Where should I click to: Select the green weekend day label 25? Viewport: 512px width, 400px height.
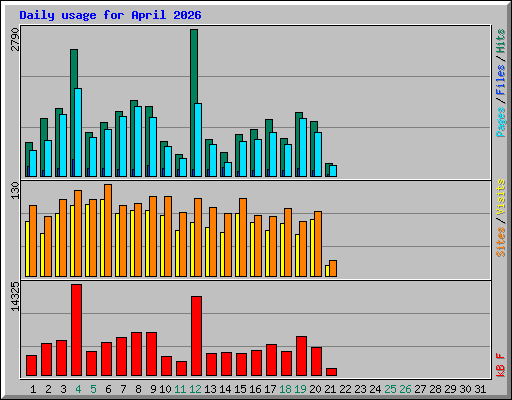[390, 389]
